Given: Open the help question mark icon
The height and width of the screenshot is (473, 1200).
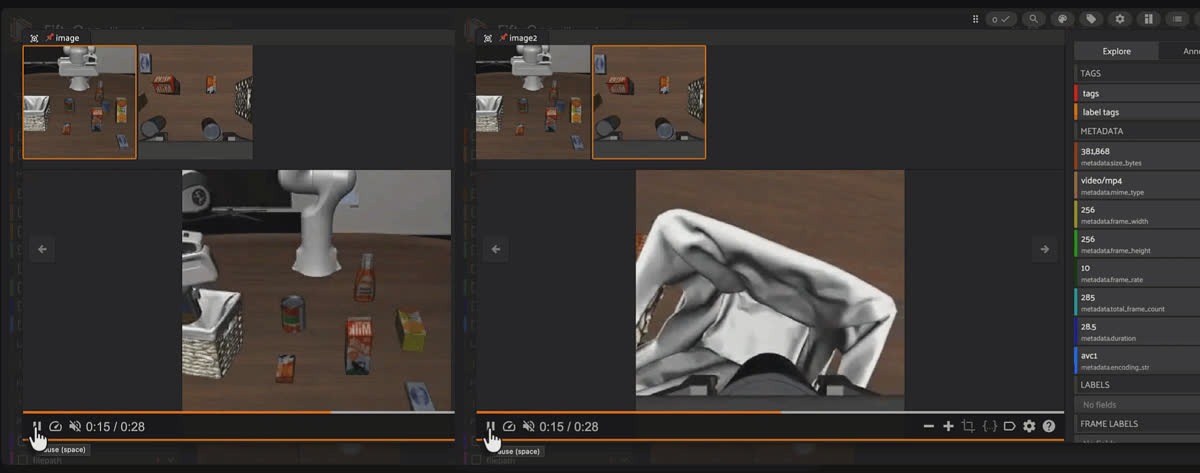Looking at the screenshot, I should (1049, 426).
